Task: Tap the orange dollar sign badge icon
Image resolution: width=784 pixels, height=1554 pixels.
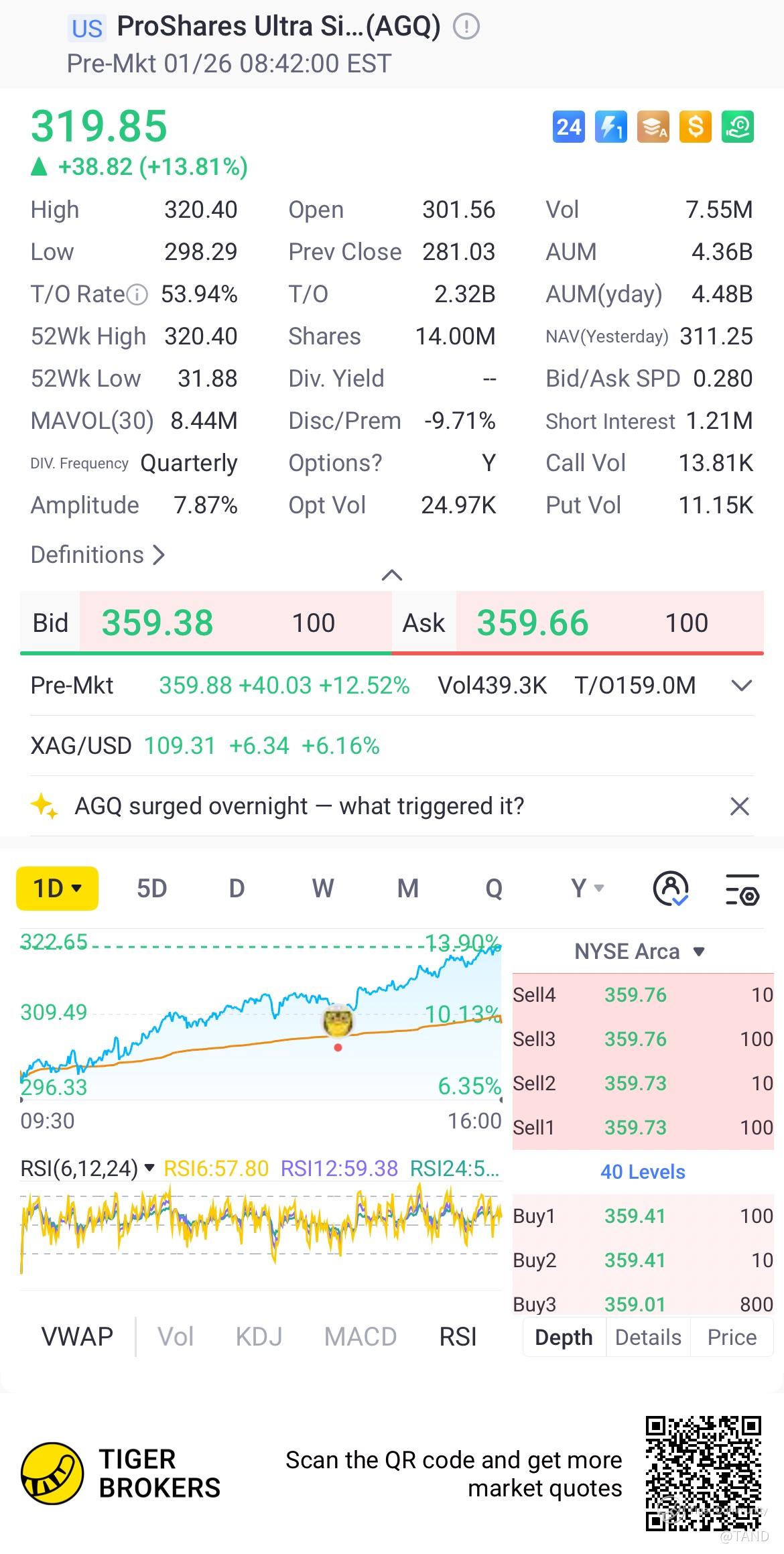Action: pyautogui.click(x=695, y=127)
